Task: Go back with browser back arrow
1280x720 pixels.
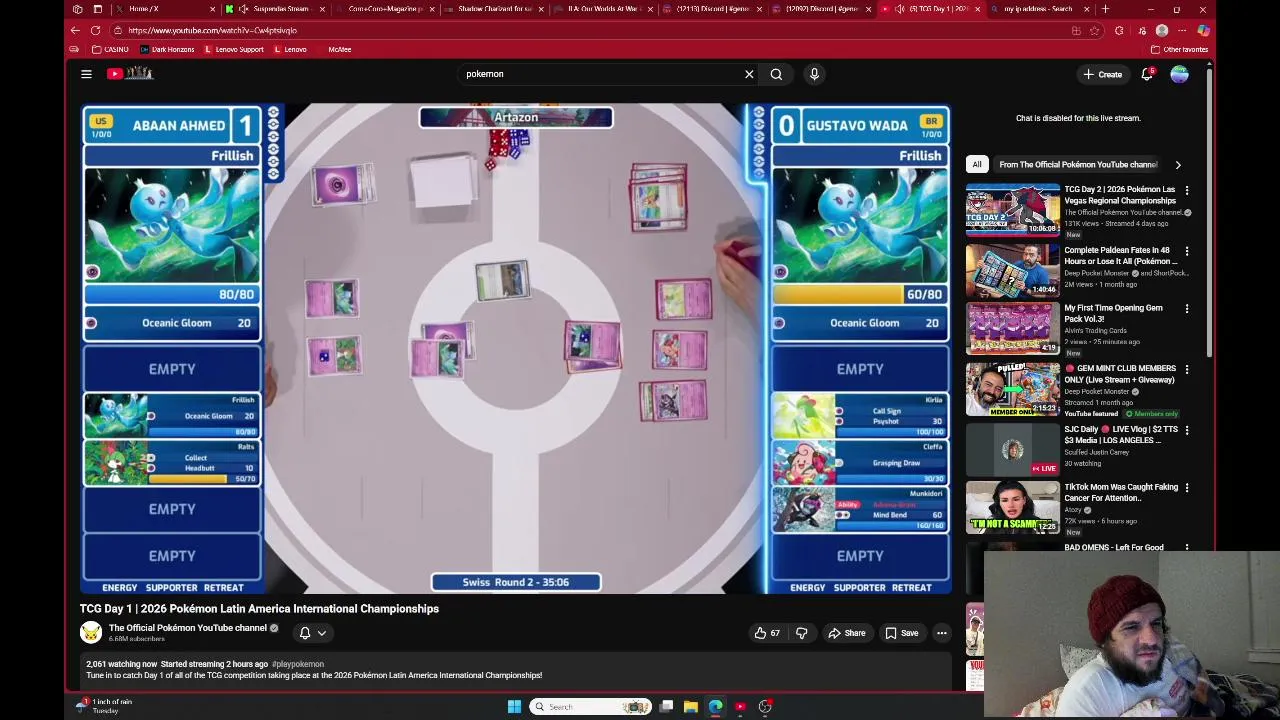Action: click(x=75, y=30)
